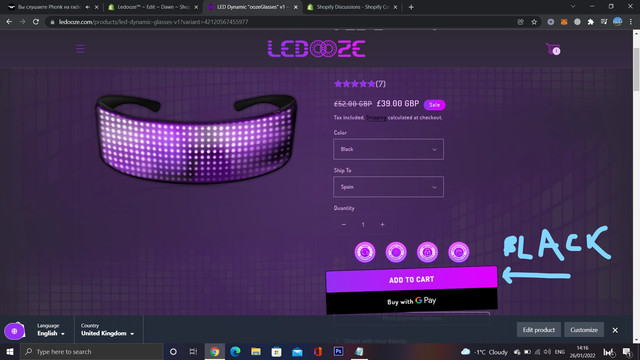
Task: Switch to Ledooze Edit Dawn Shopify tab
Action: [x=153, y=7]
